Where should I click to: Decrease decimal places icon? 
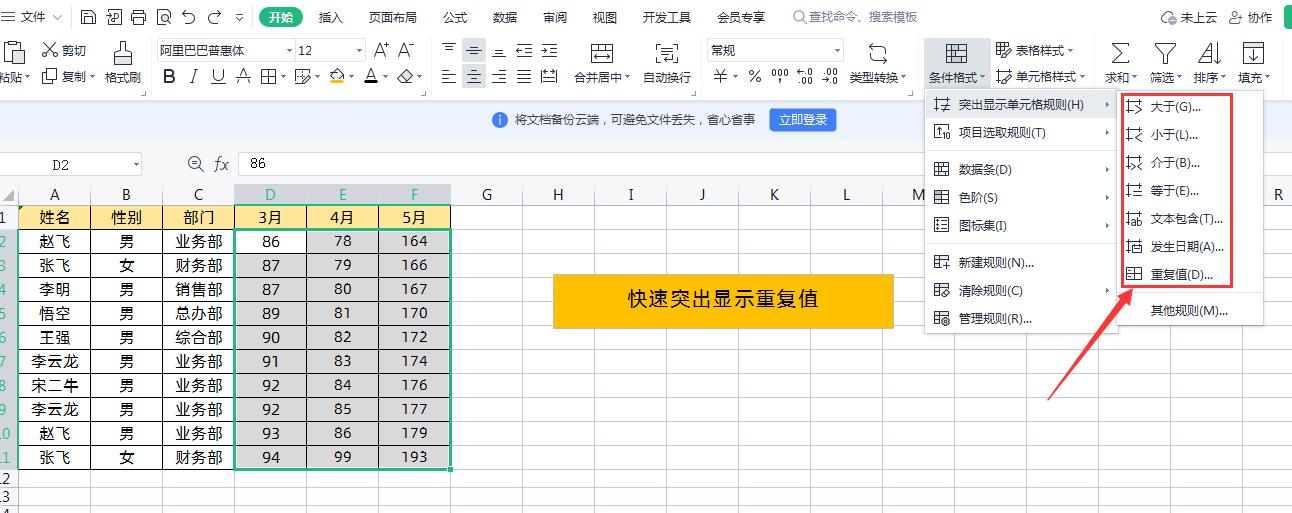click(828, 76)
